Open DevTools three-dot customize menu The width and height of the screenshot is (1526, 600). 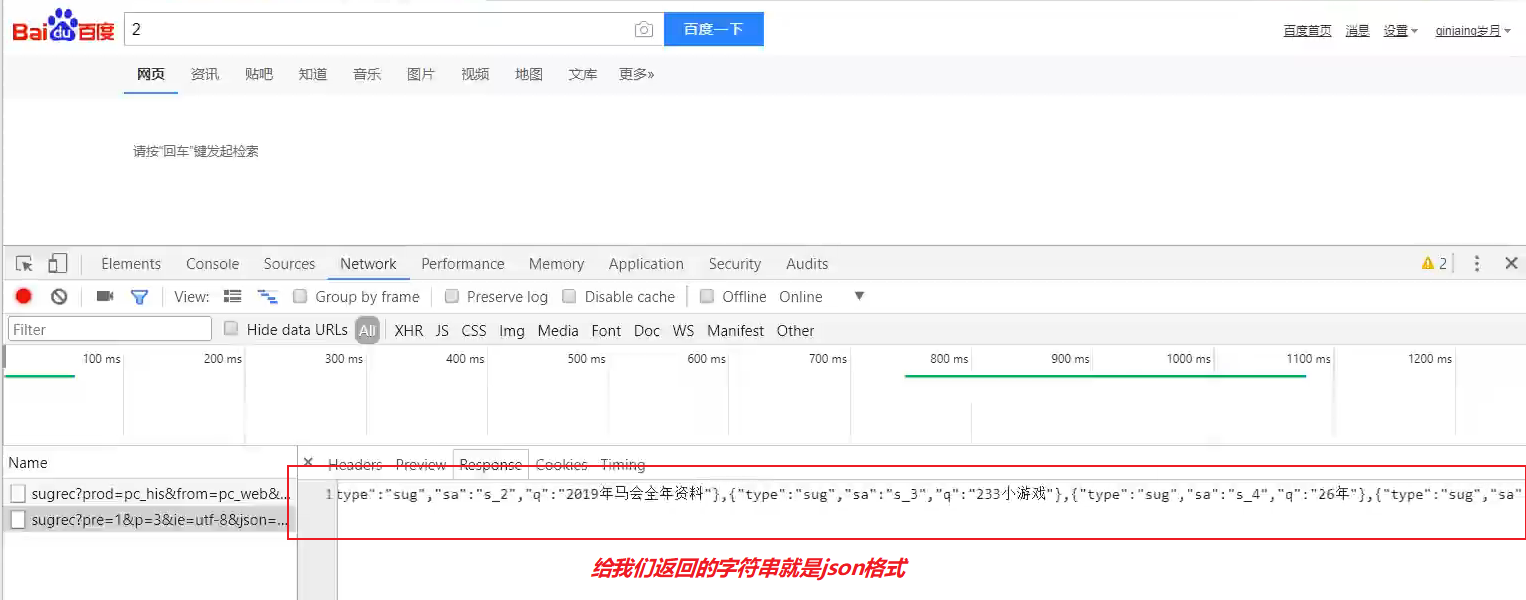click(x=1477, y=264)
